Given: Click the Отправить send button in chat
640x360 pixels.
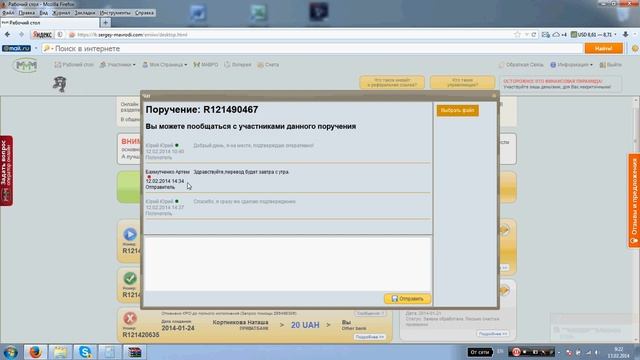Looking at the screenshot, I should point(407,299).
